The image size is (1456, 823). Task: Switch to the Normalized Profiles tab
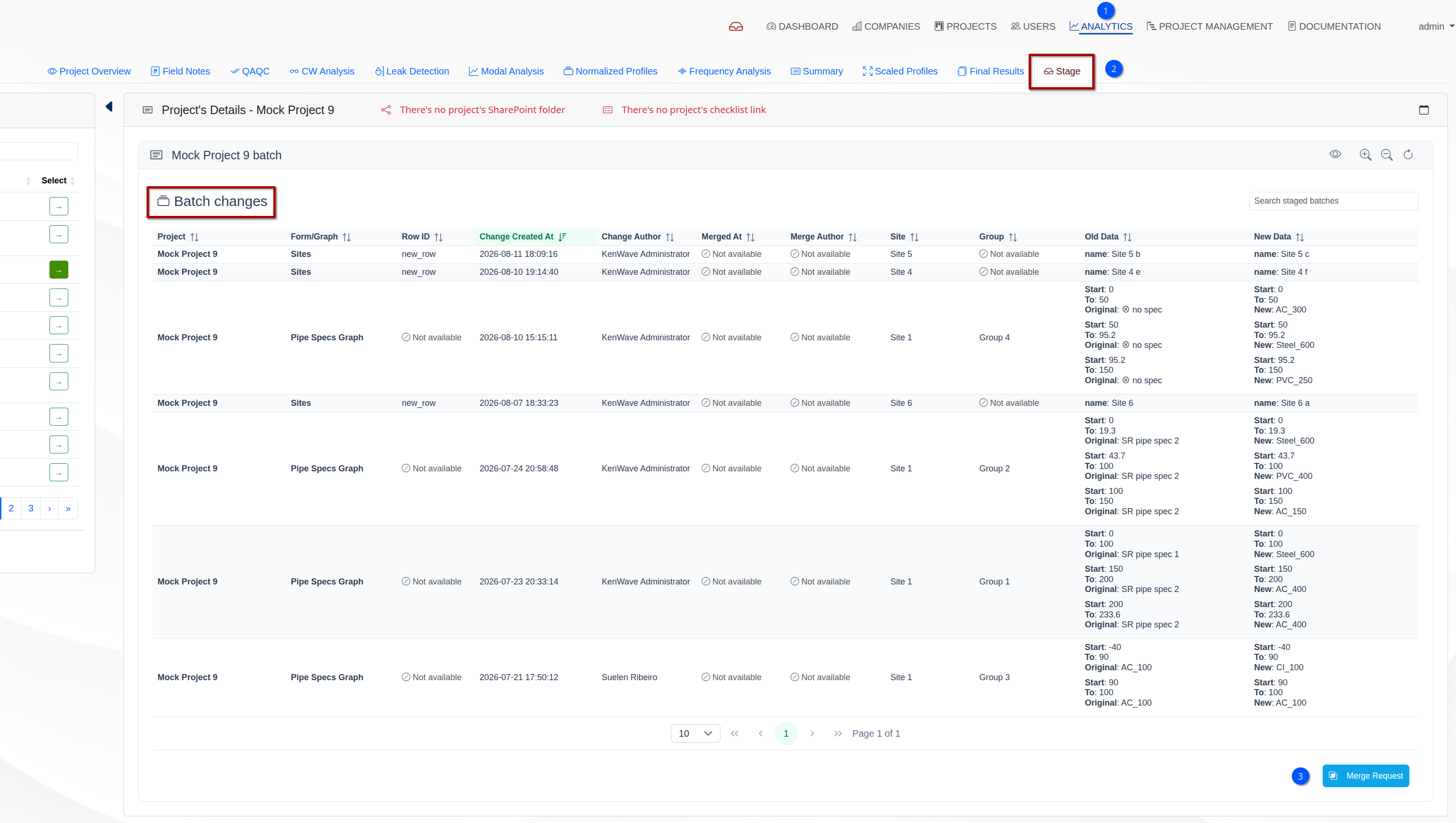pos(610,71)
